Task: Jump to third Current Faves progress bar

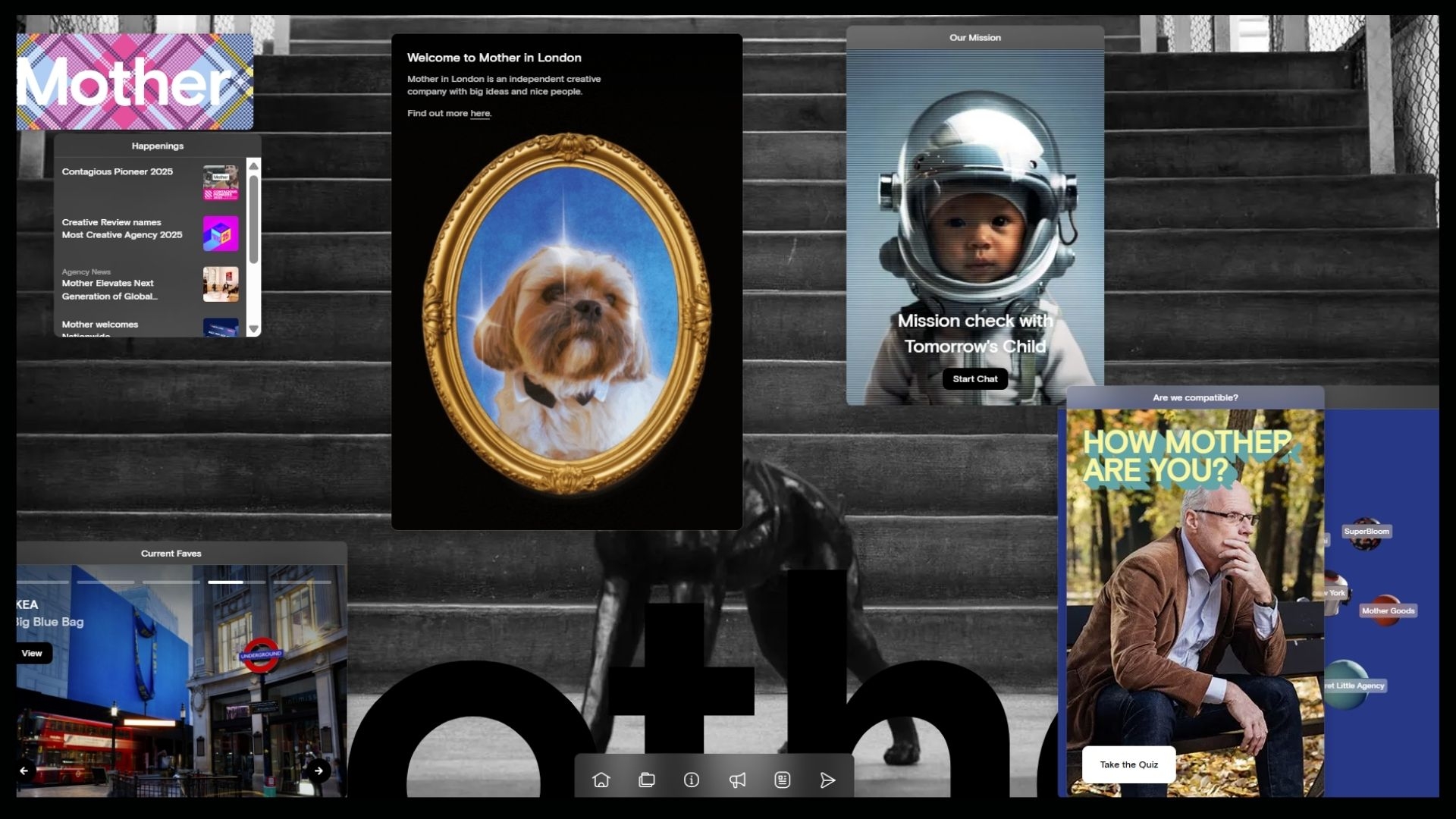Action: click(x=171, y=582)
